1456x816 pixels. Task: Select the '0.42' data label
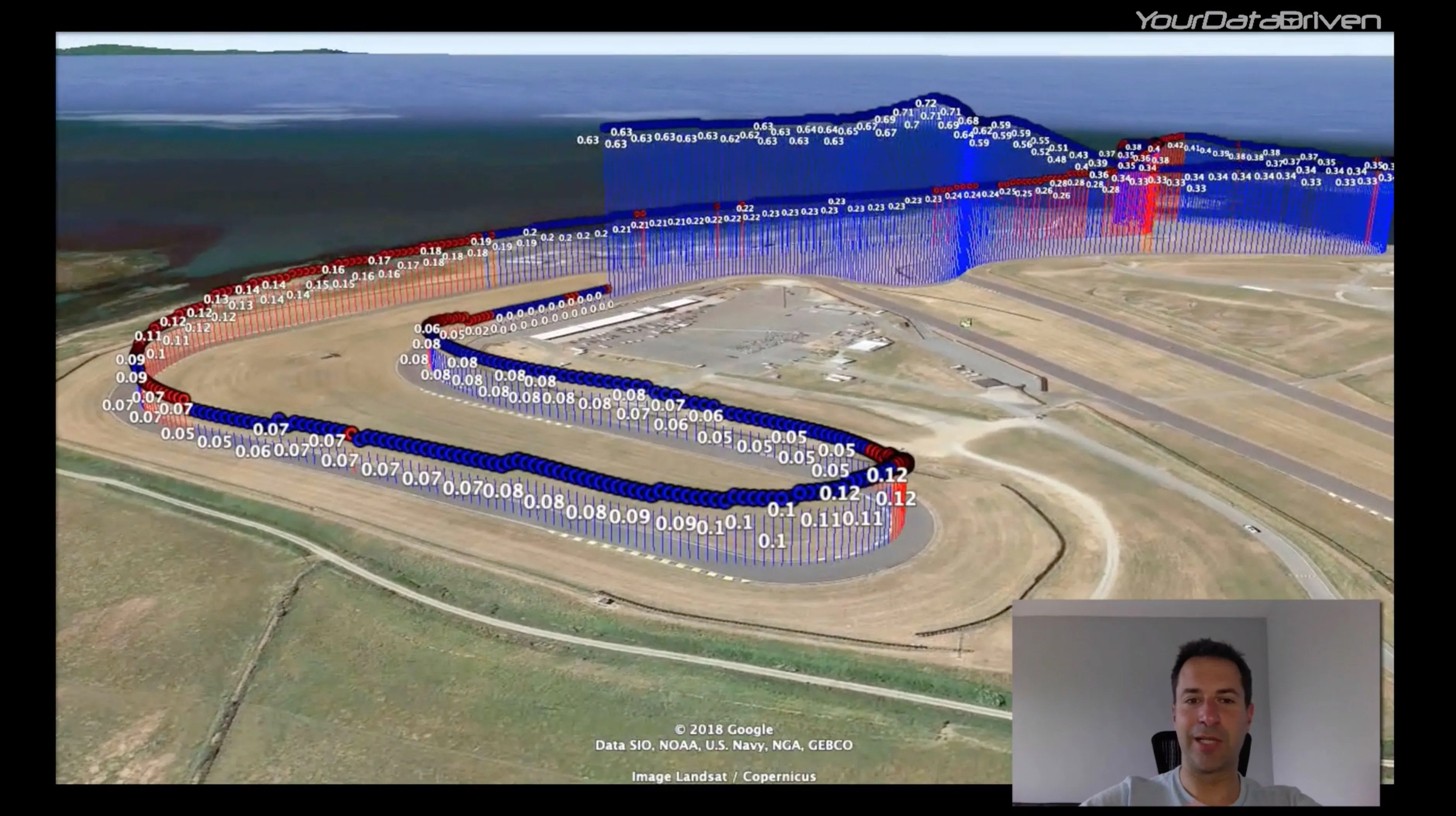[1175, 145]
